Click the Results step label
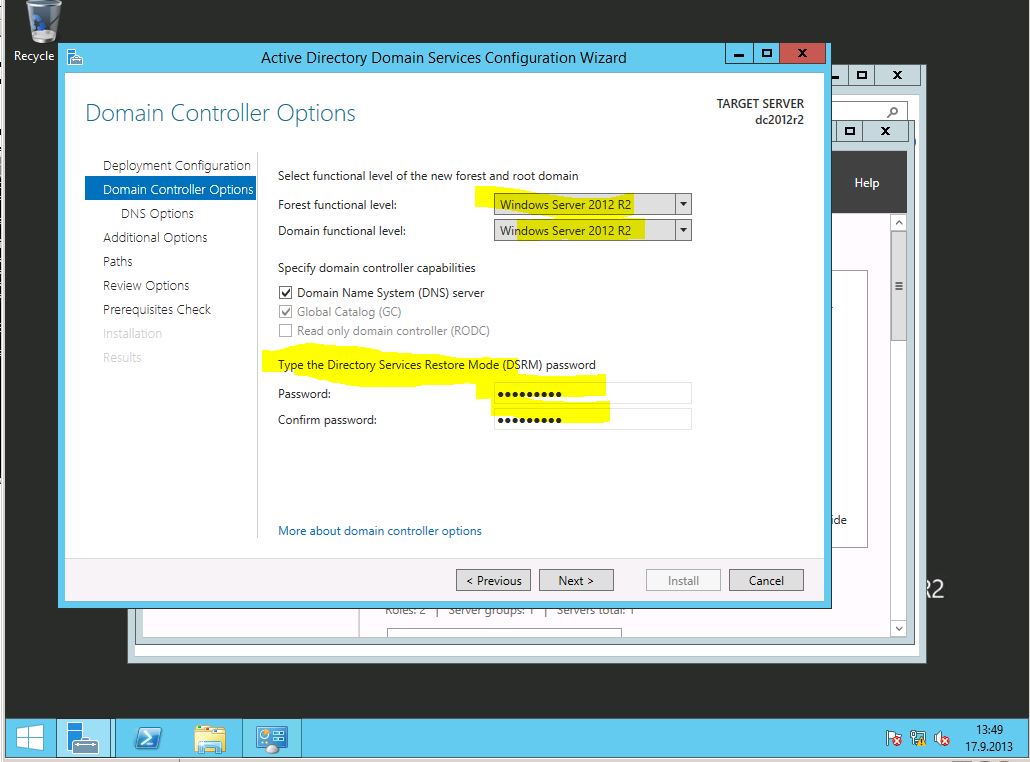Image resolution: width=1030 pixels, height=762 pixels. [x=122, y=357]
